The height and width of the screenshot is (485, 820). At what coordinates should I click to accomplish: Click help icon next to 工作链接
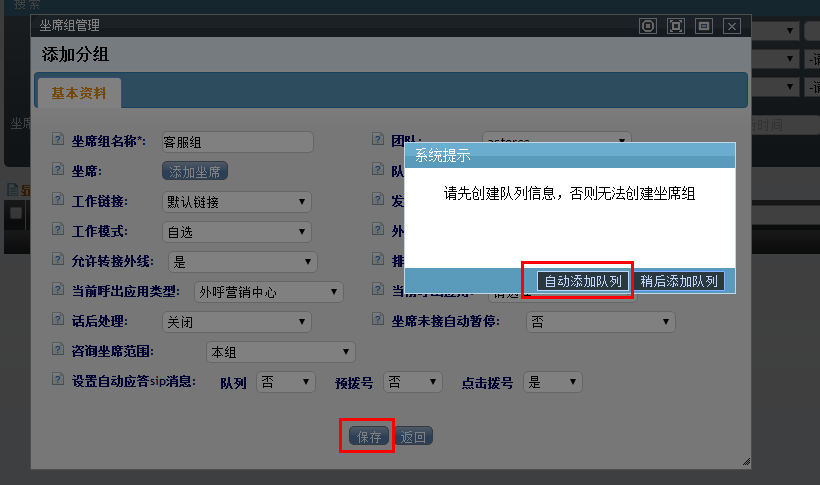[59, 202]
